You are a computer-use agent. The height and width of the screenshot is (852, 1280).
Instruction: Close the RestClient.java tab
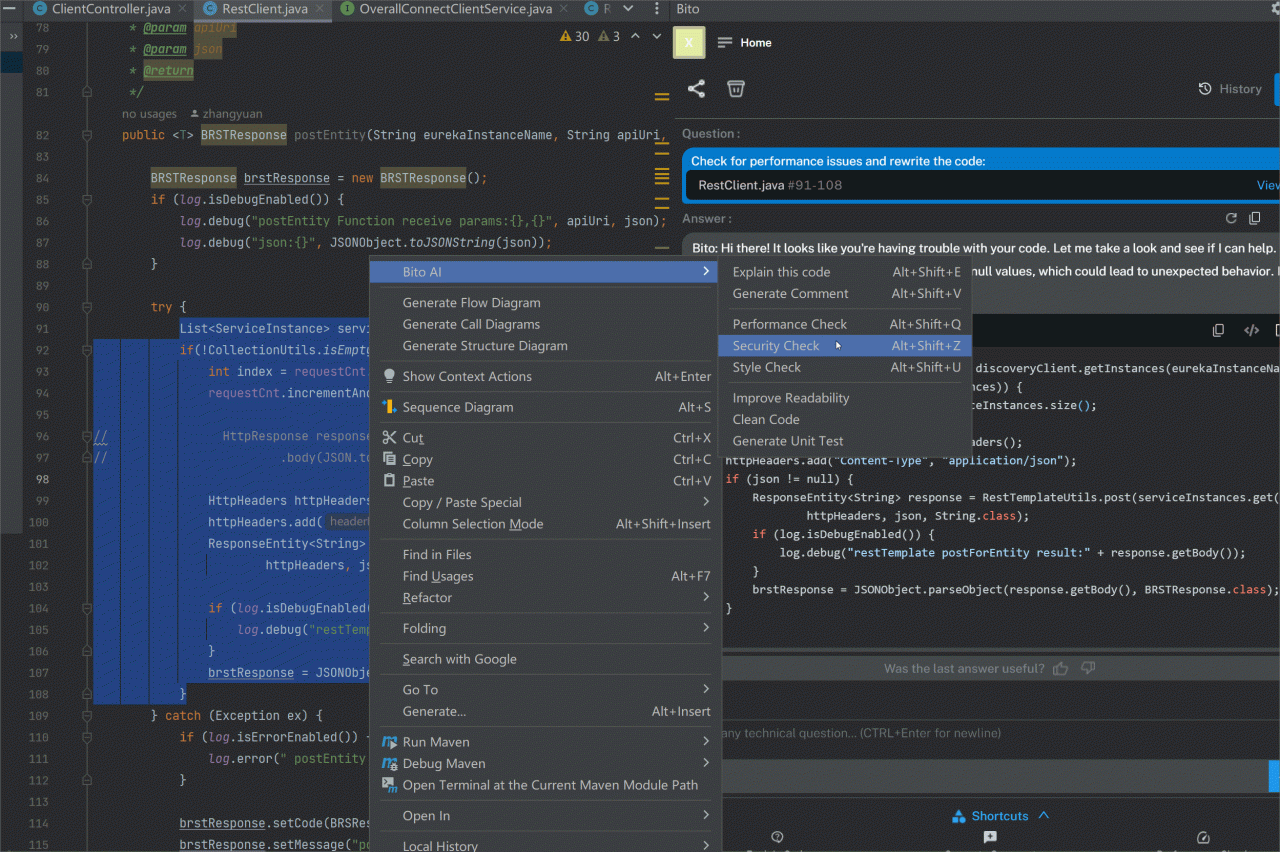click(x=321, y=9)
